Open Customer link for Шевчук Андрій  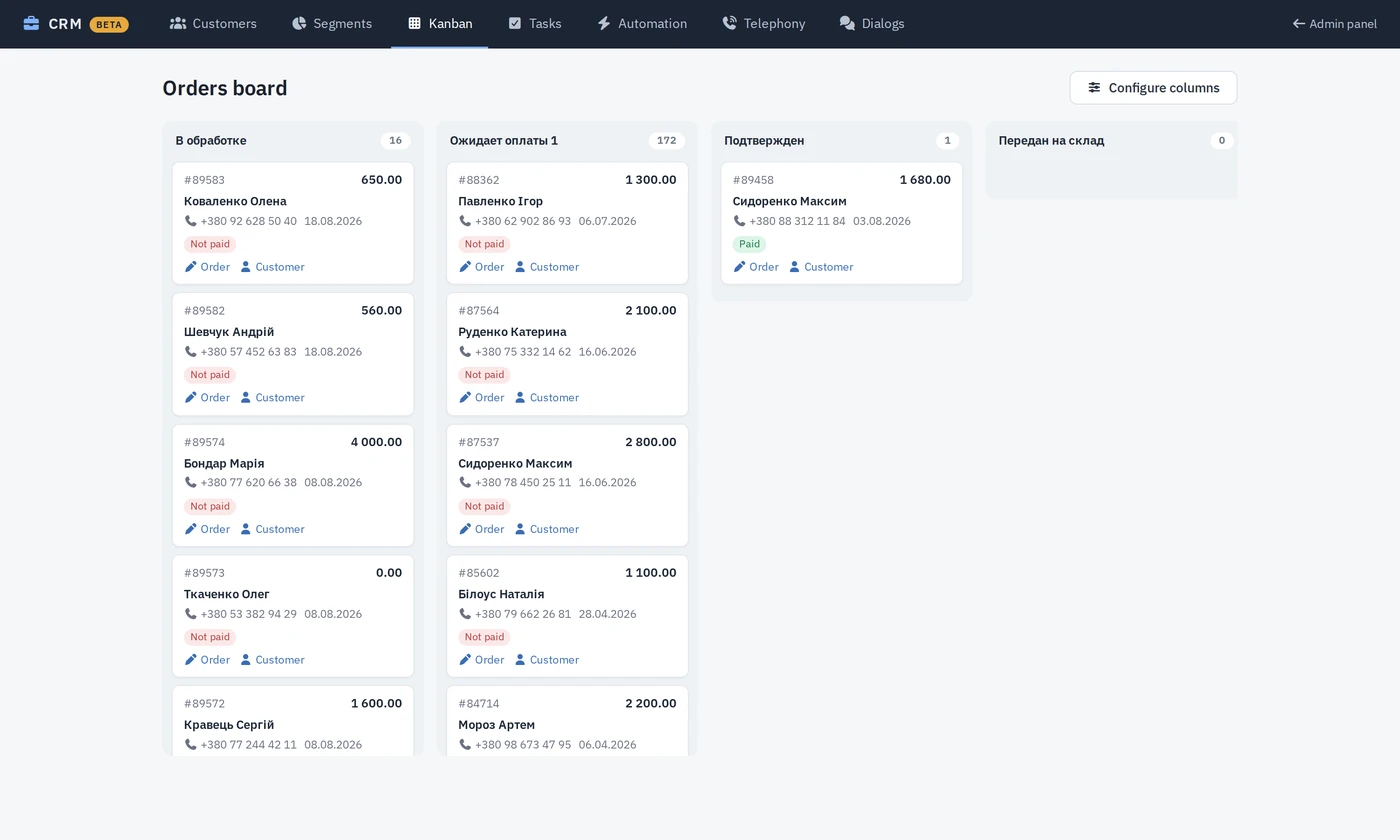272,398
